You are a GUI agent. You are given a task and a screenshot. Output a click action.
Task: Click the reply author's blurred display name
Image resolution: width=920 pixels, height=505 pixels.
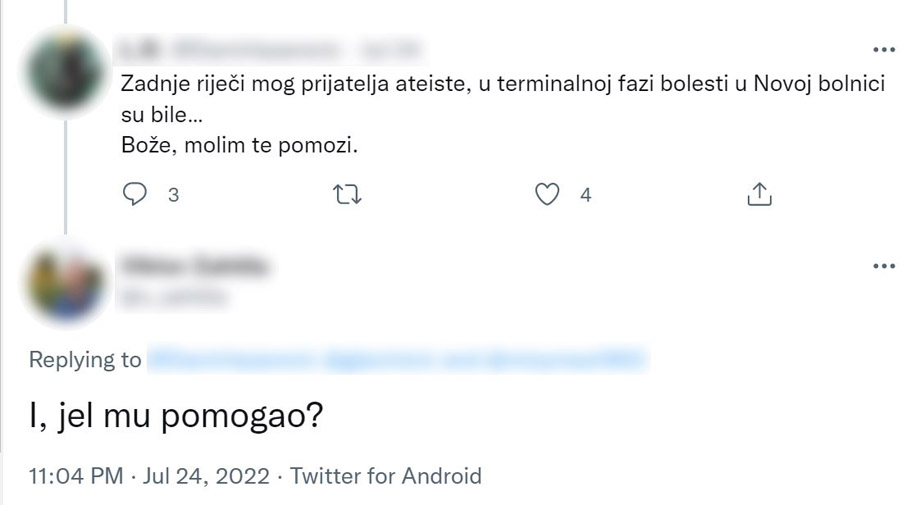tap(196, 265)
